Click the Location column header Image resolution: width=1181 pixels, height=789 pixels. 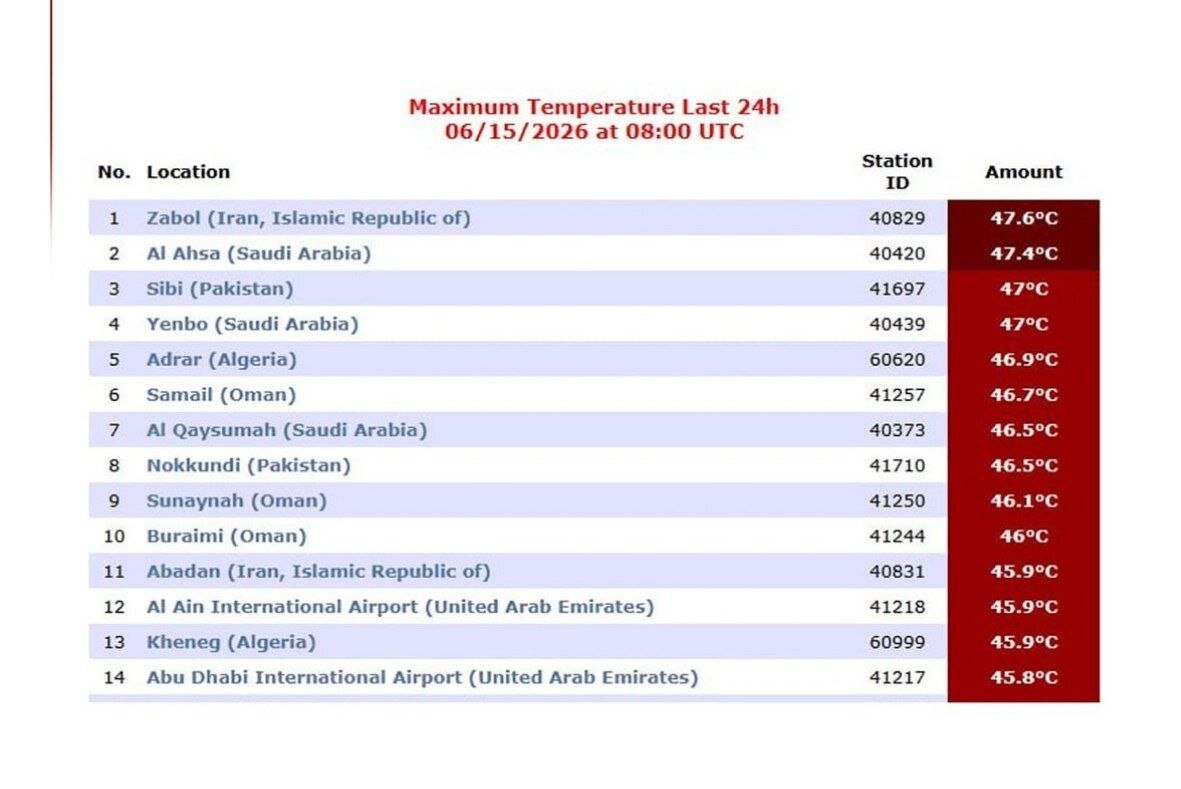(x=188, y=172)
